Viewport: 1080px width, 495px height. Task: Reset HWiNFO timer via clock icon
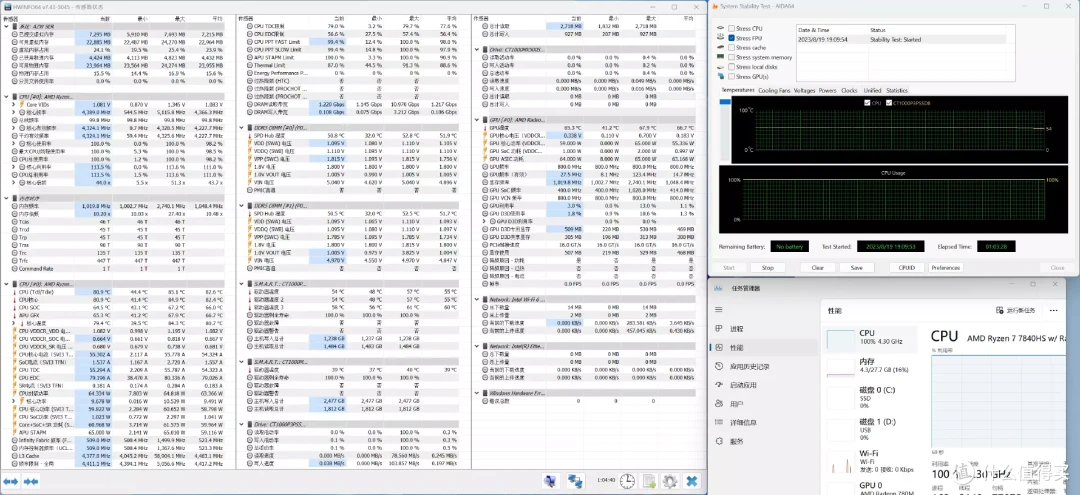(627, 481)
